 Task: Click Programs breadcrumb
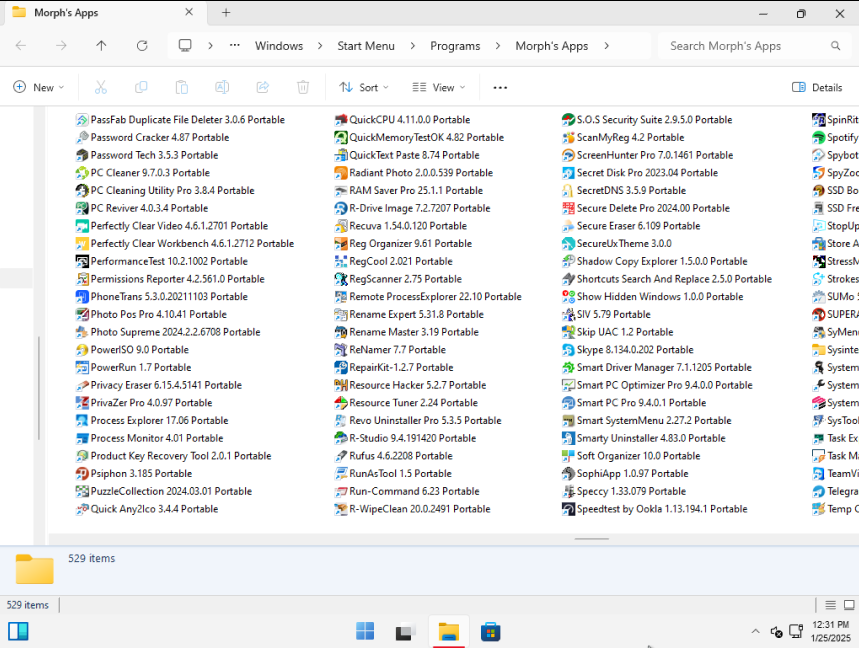point(455,45)
